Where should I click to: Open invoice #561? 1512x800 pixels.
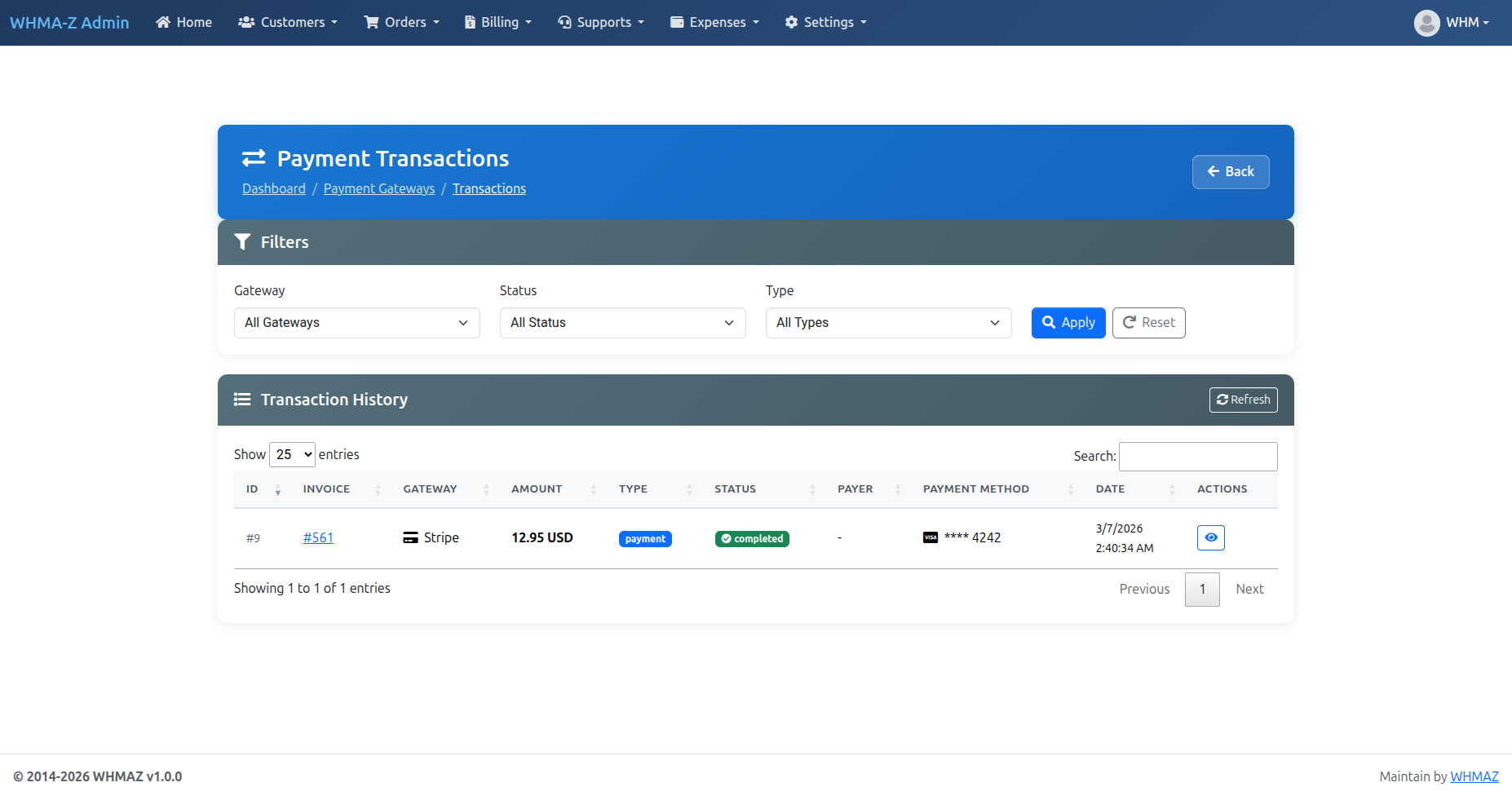(318, 537)
